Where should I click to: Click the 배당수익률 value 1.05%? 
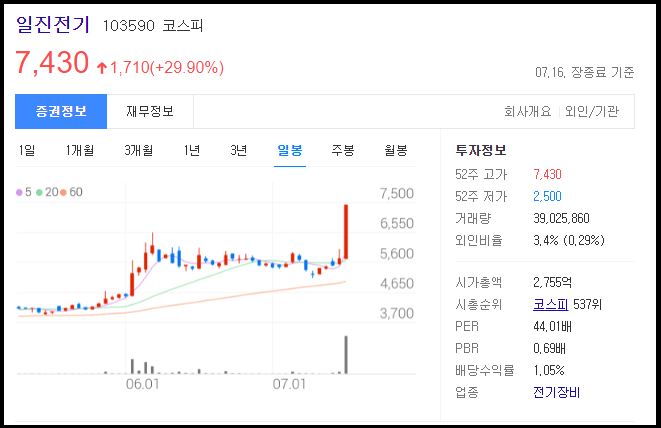click(549, 370)
